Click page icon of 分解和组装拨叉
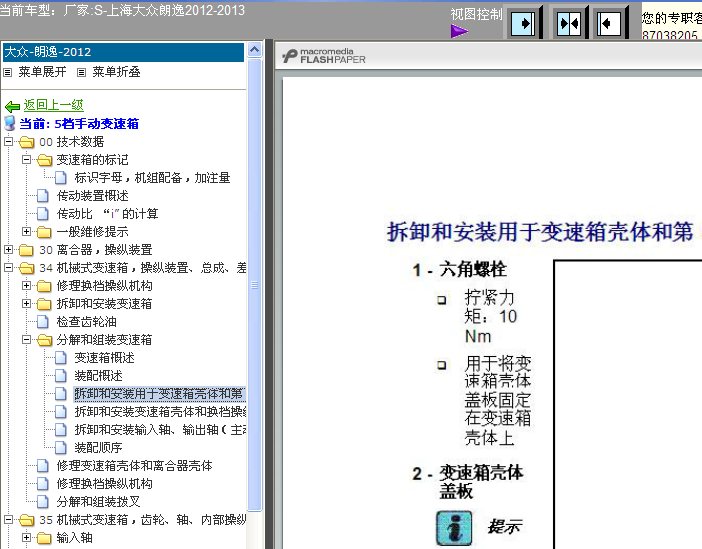This screenshot has width=702, height=549. [43, 502]
